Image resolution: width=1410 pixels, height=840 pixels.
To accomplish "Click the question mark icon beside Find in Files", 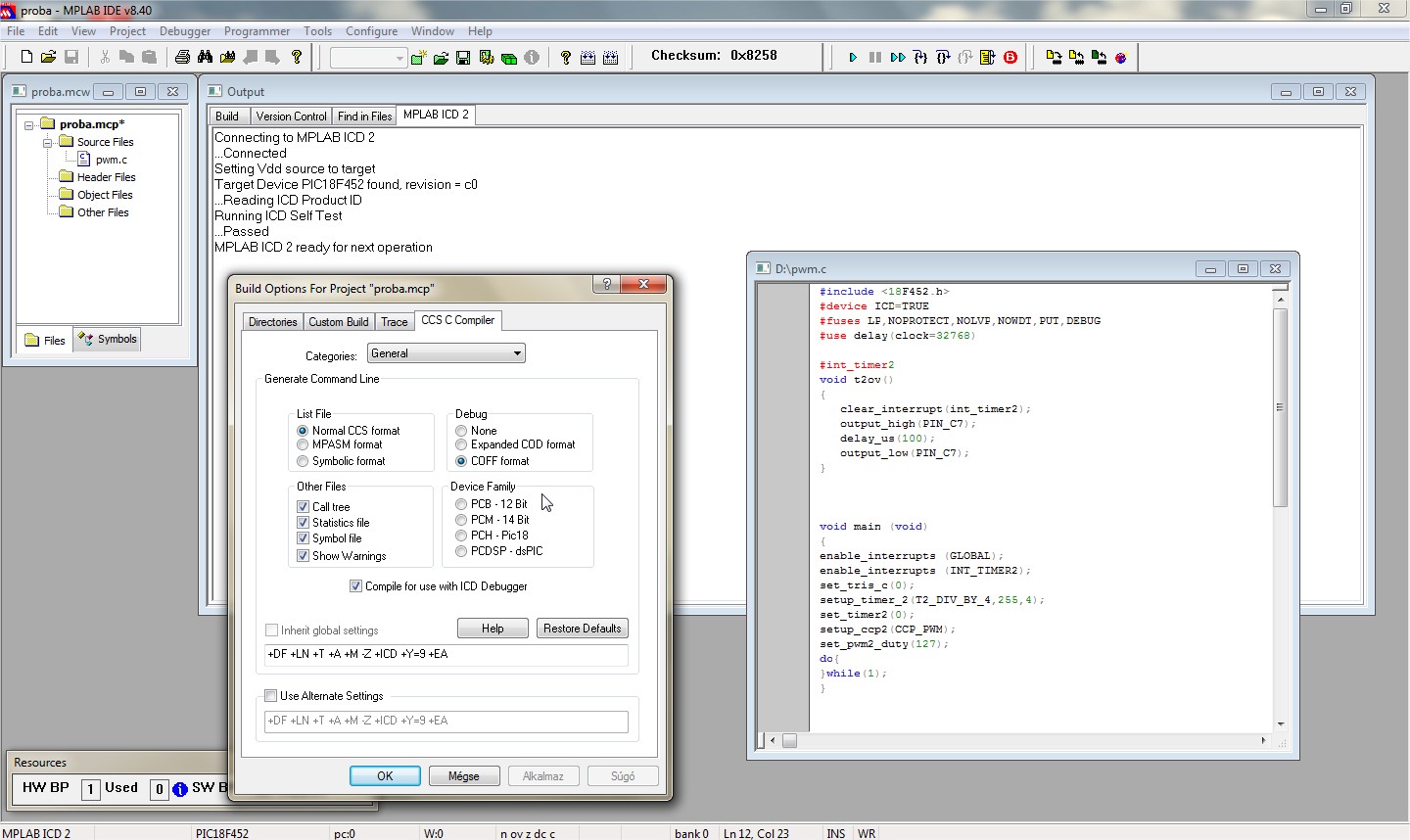I will 297,57.
